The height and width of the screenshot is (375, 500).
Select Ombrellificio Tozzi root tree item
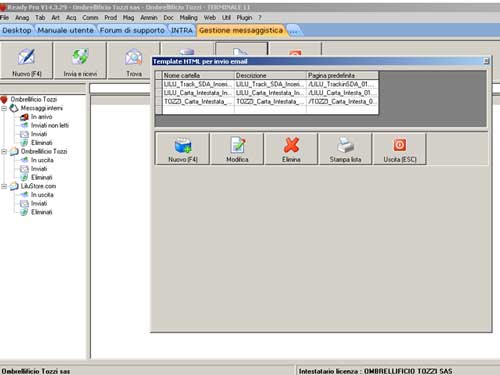click(33, 99)
